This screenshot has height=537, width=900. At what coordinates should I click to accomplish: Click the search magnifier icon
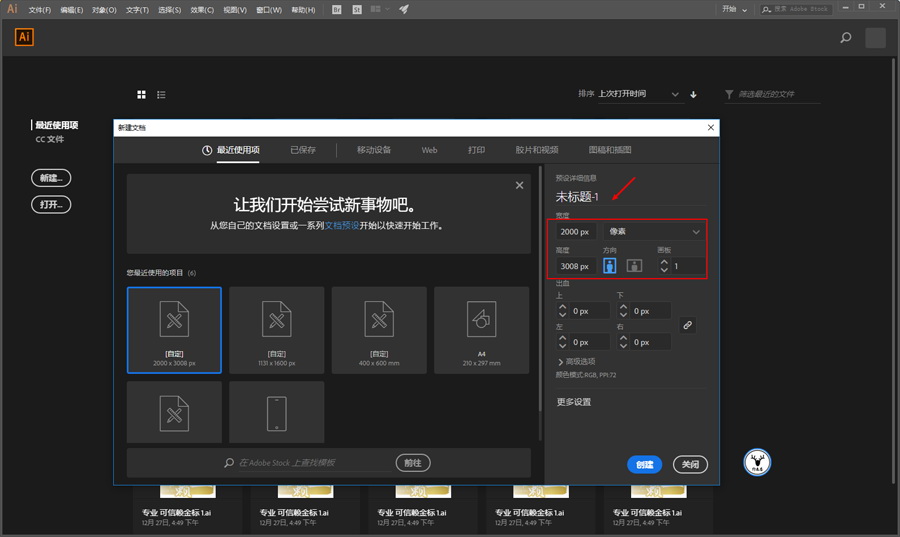click(846, 38)
